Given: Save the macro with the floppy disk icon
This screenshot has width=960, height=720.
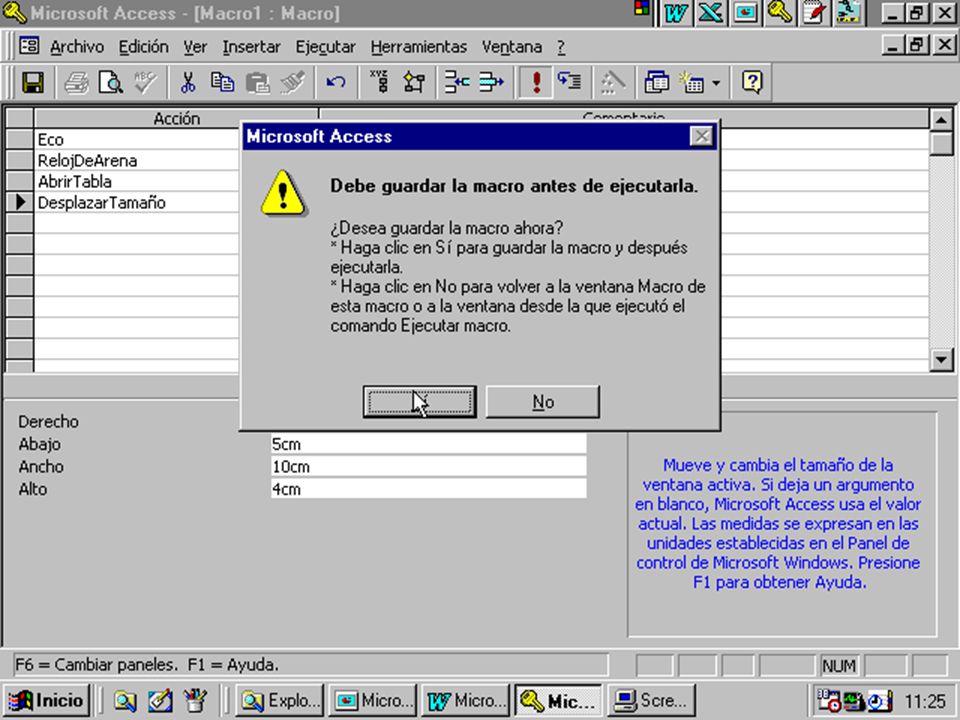Looking at the screenshot, I should tap(33, 82).
